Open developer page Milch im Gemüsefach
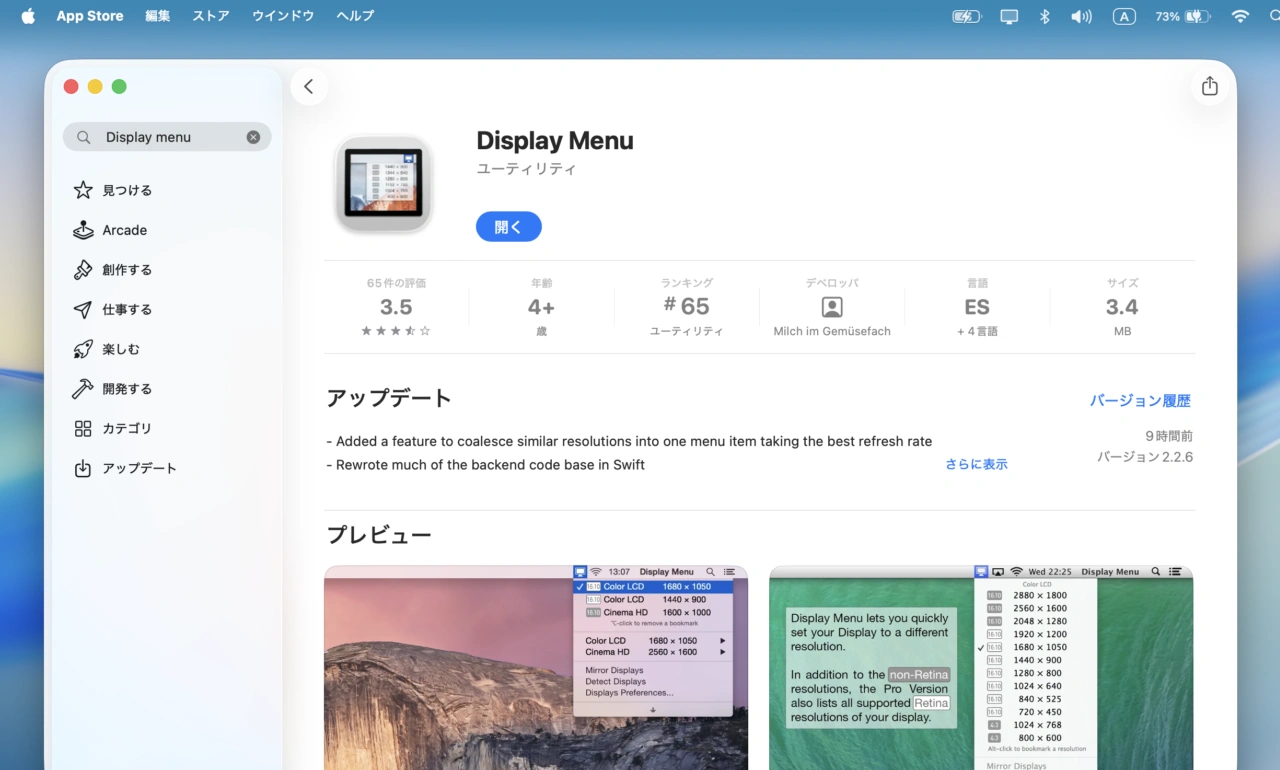 point(831,331)
